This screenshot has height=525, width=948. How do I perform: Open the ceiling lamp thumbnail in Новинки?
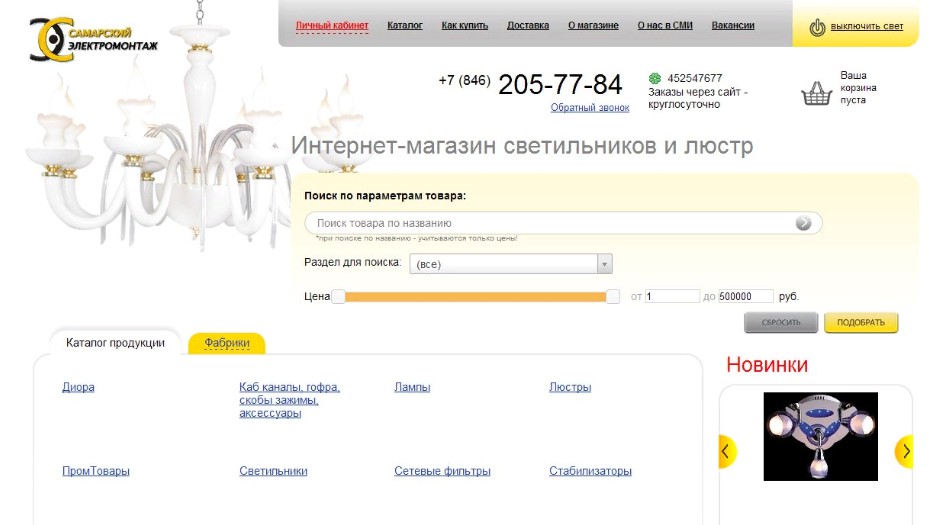pos(820,437)
